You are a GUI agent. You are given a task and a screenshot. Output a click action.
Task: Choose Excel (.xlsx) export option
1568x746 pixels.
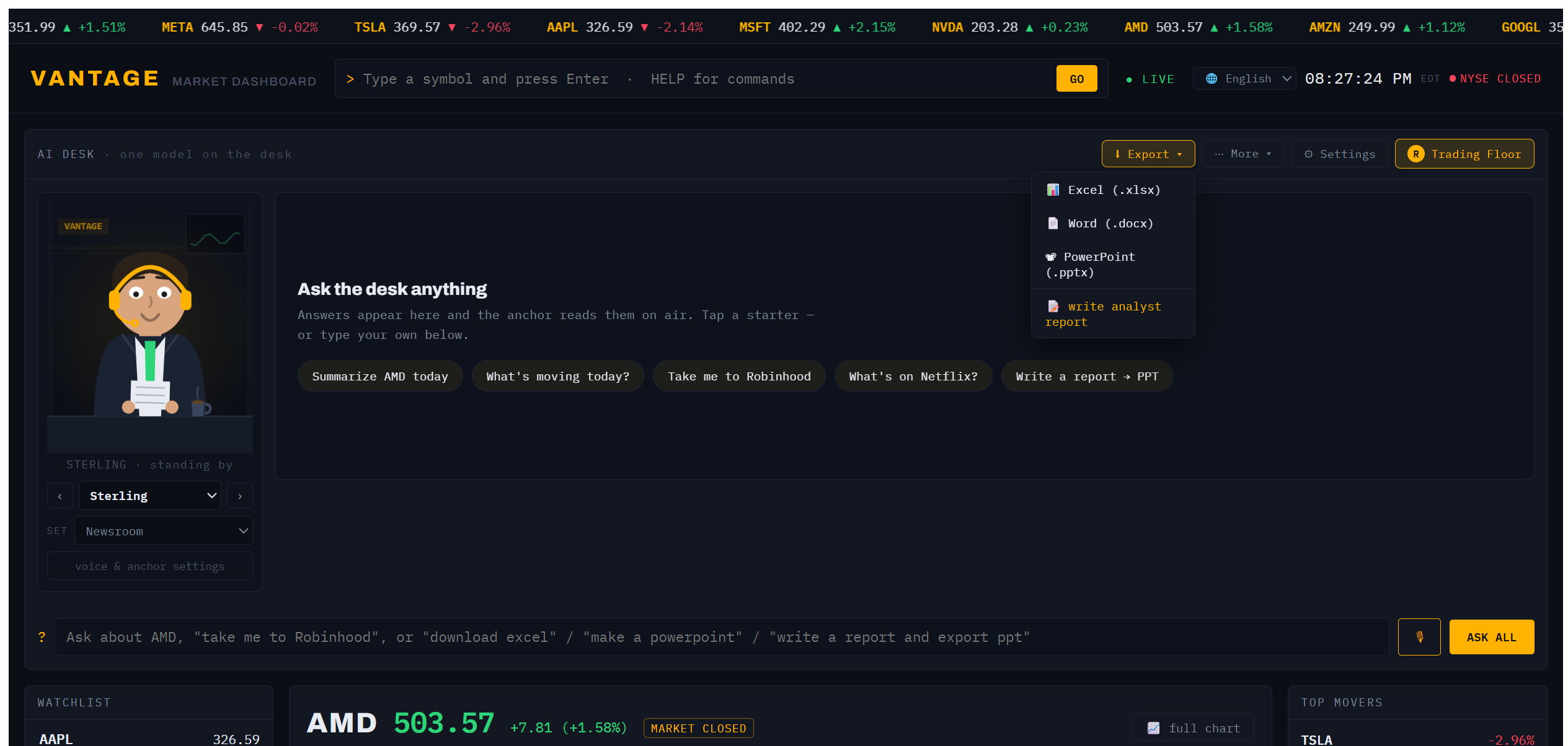coord(1113,190)
